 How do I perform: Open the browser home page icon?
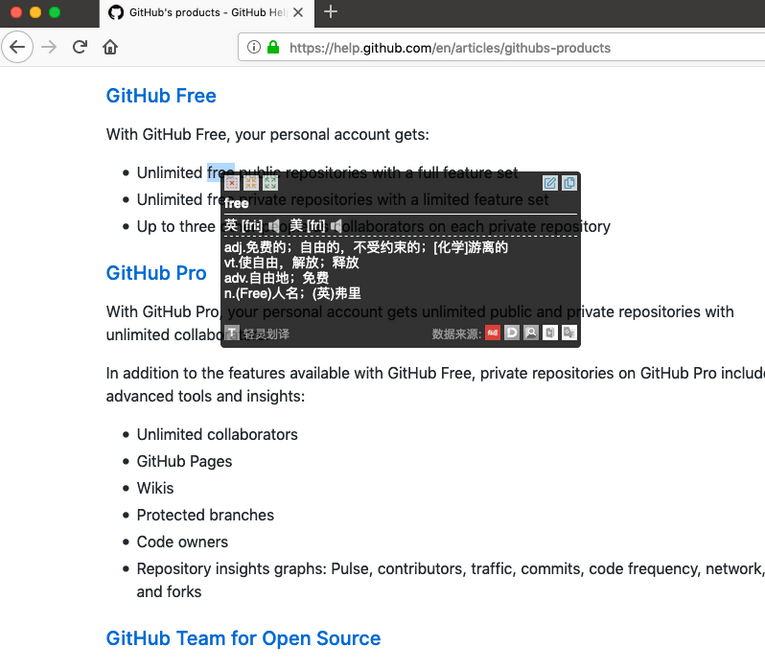pyautogui.click(x=110, y=47)
